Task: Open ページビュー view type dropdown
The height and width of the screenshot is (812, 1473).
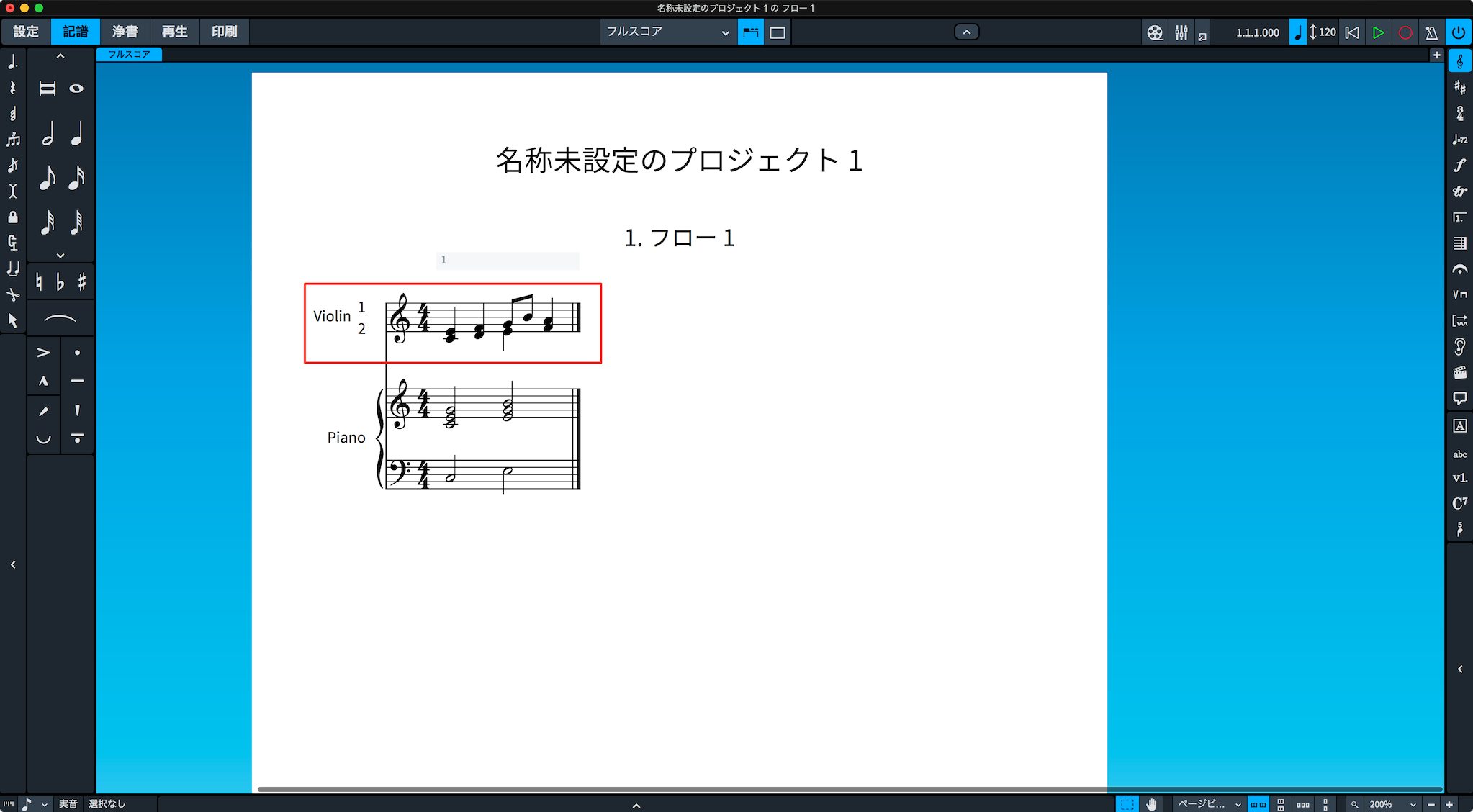Action: pyautogui.click(x=1210, y=804)
